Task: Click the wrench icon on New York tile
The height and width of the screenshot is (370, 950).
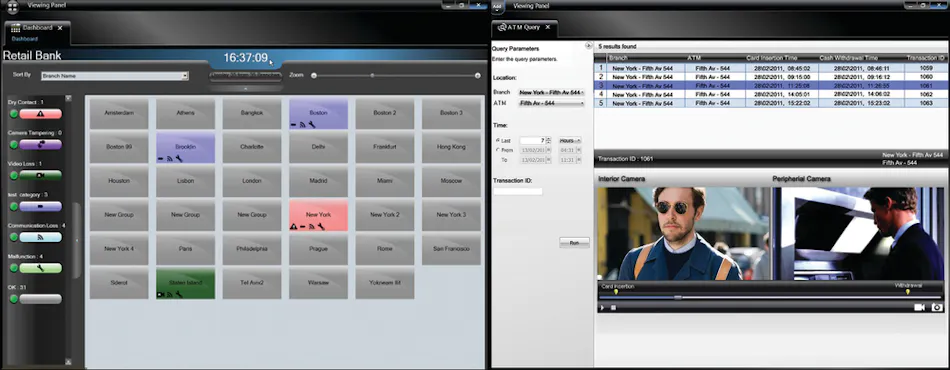Action: pos(321,226)
